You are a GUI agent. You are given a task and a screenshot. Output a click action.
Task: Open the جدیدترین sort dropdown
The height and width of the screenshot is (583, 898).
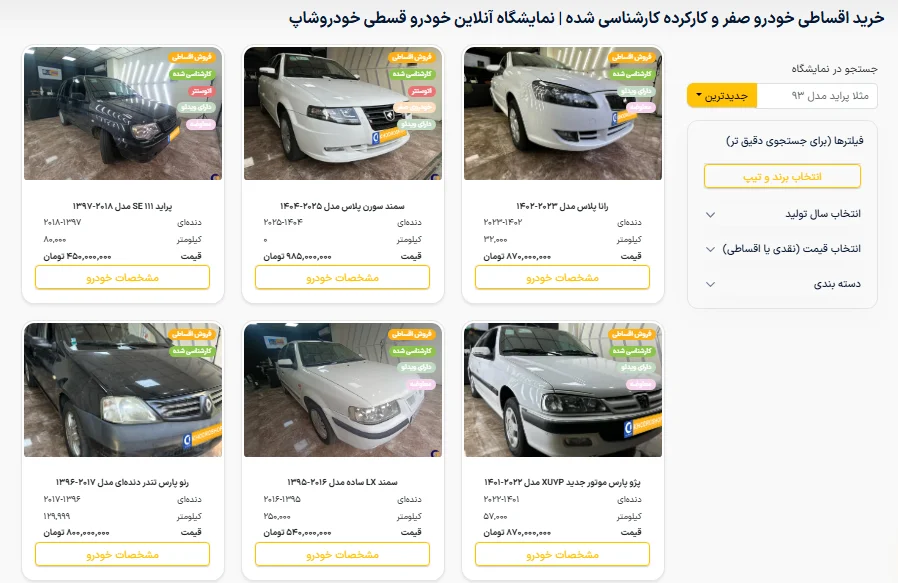click(722, 96)
